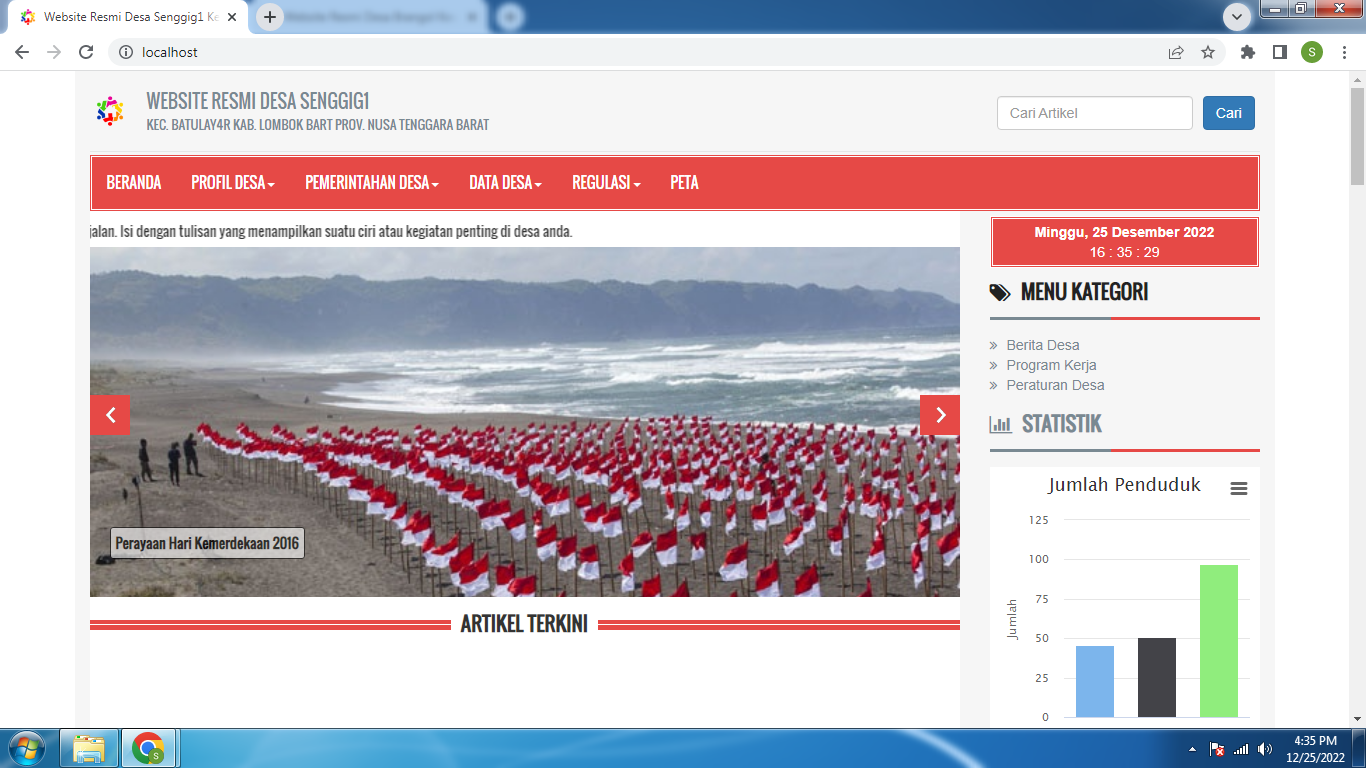Open the Windows Start menu

26,748
